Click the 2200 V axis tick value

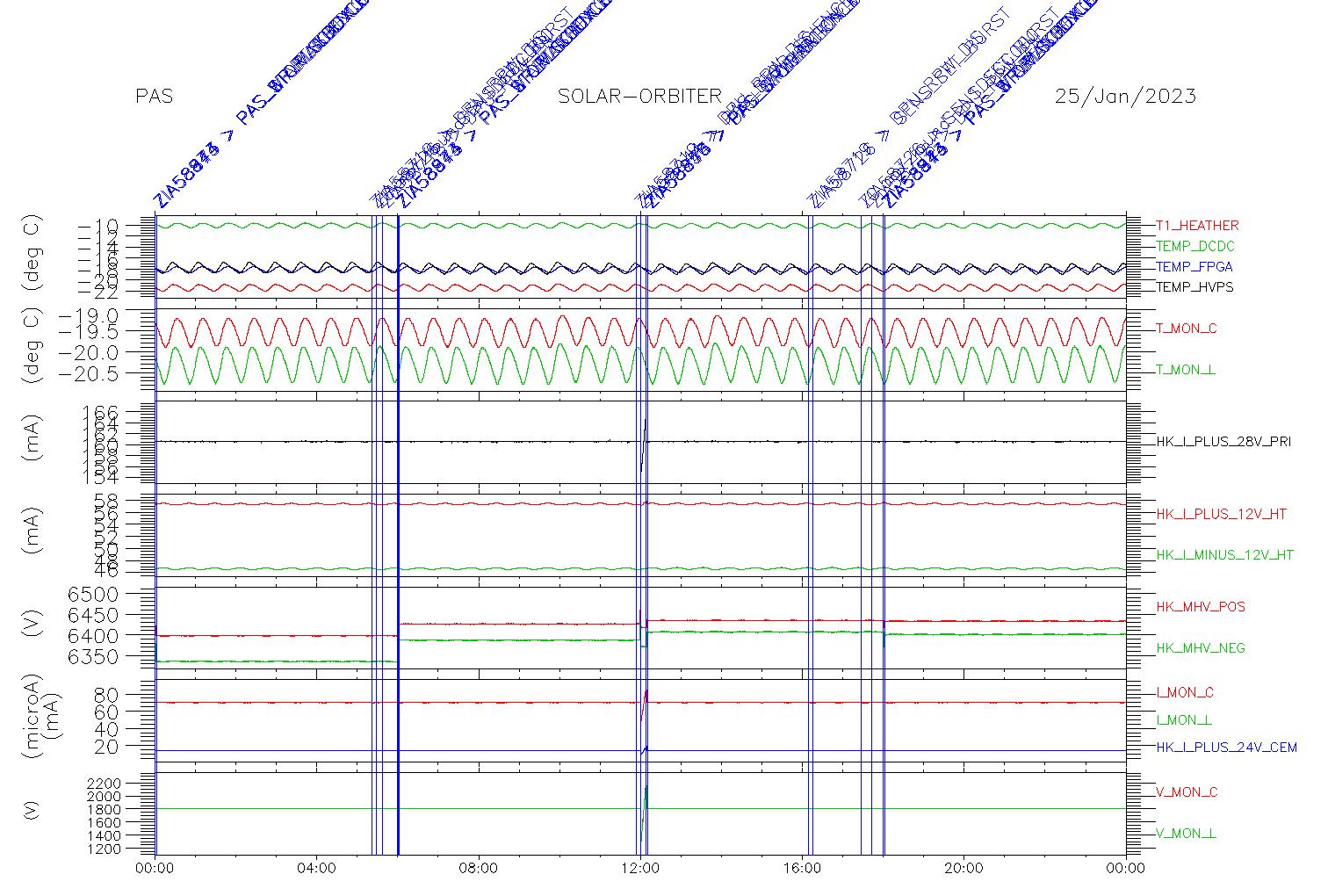105,783
